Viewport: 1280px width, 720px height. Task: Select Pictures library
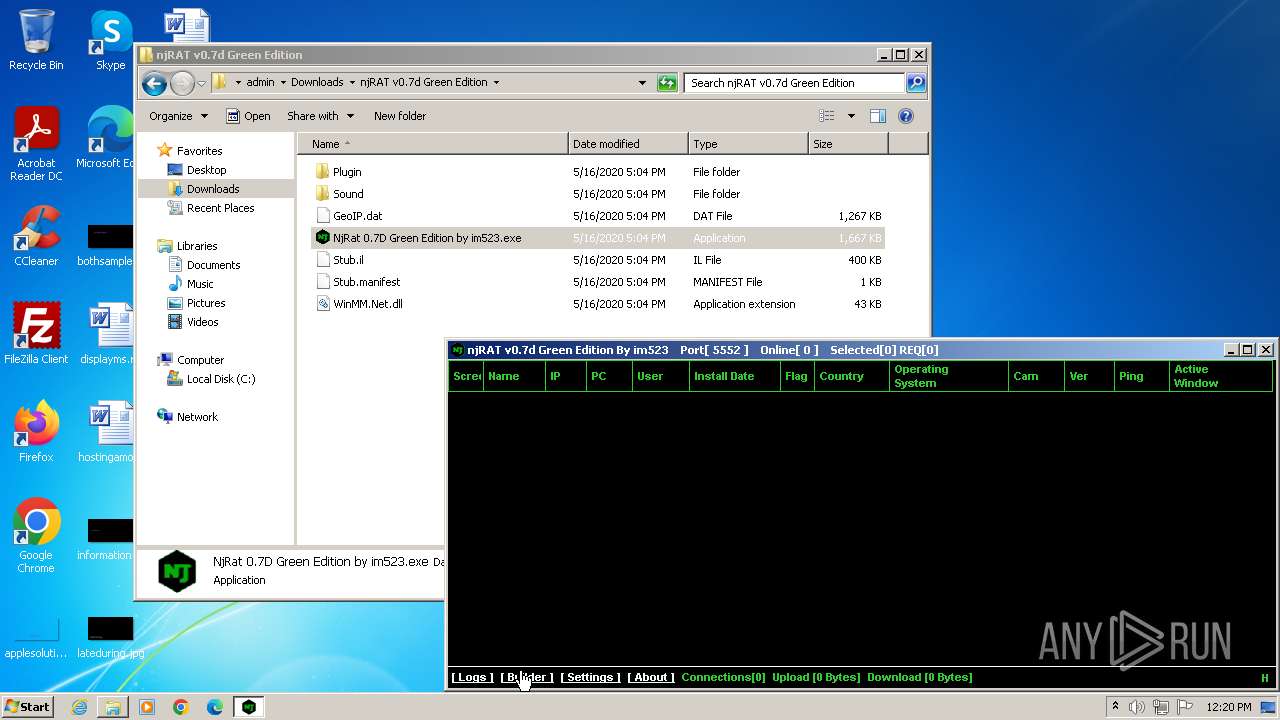click(x=206, y=303)
